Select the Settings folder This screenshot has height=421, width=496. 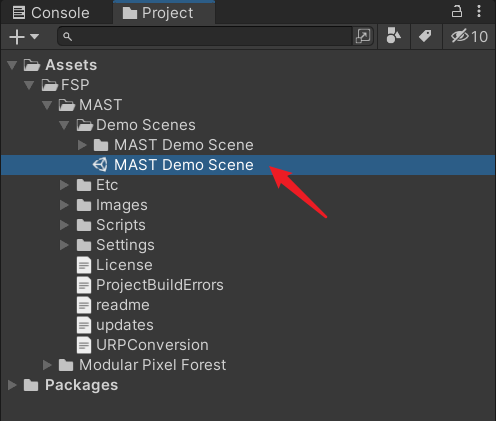tap(125, 245)
